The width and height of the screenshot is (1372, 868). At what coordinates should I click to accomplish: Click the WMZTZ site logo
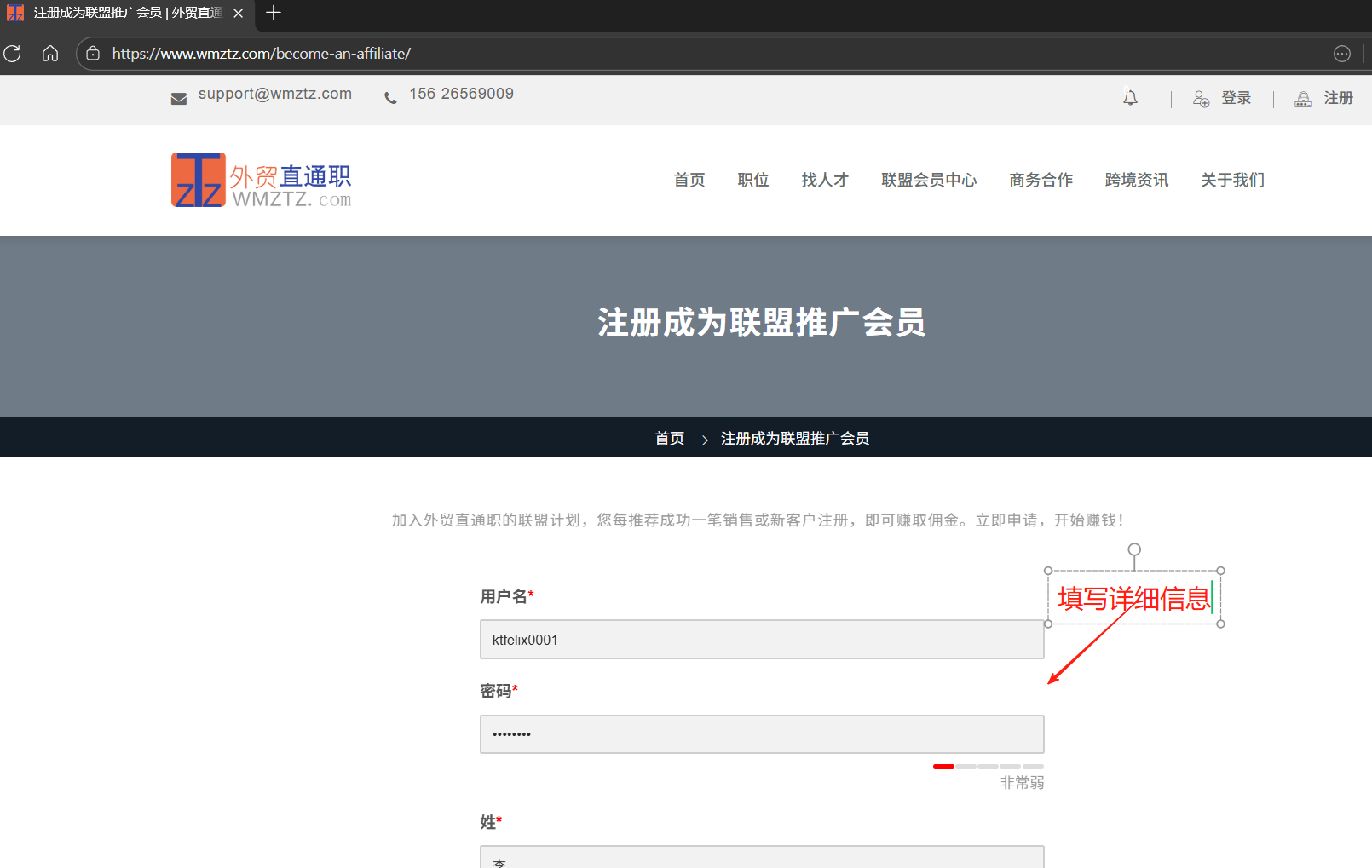pos(261,180)
